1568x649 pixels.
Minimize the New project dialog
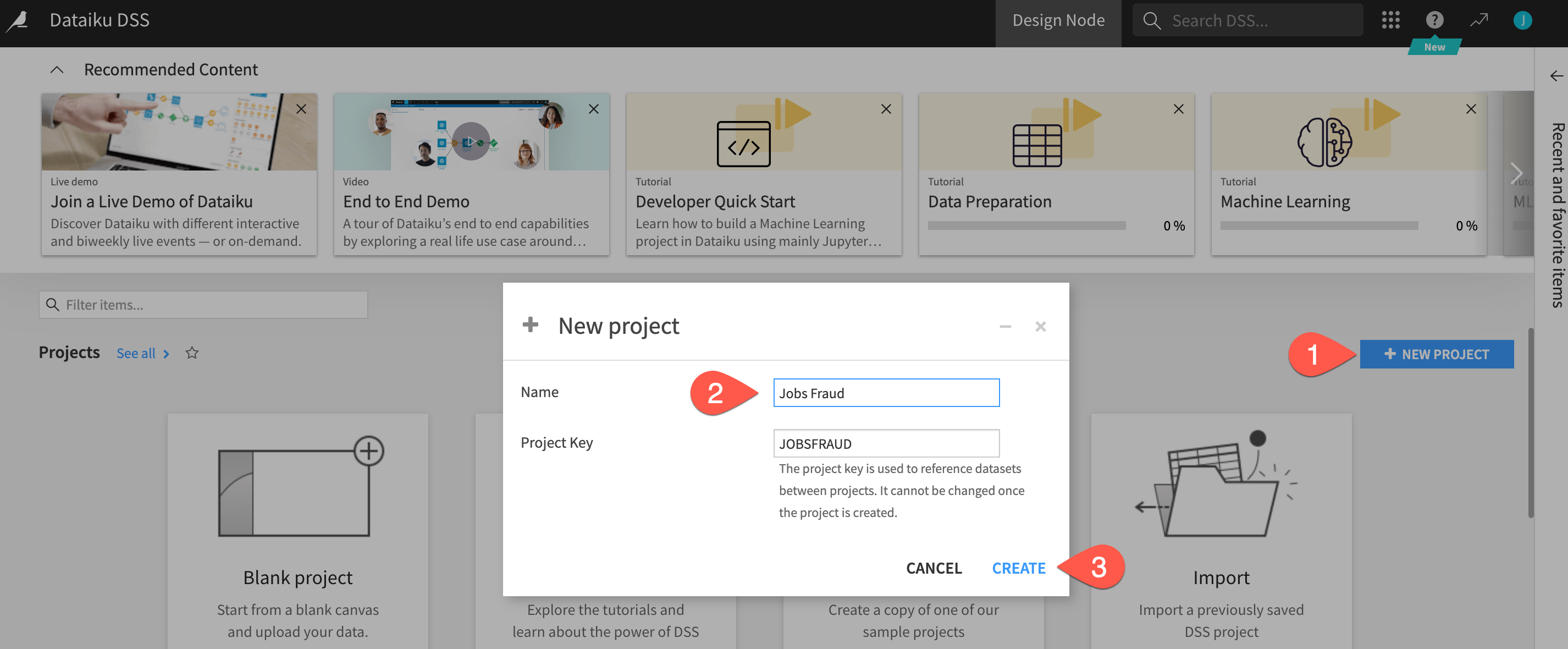pyautogui.click(x=1005, y=327)
